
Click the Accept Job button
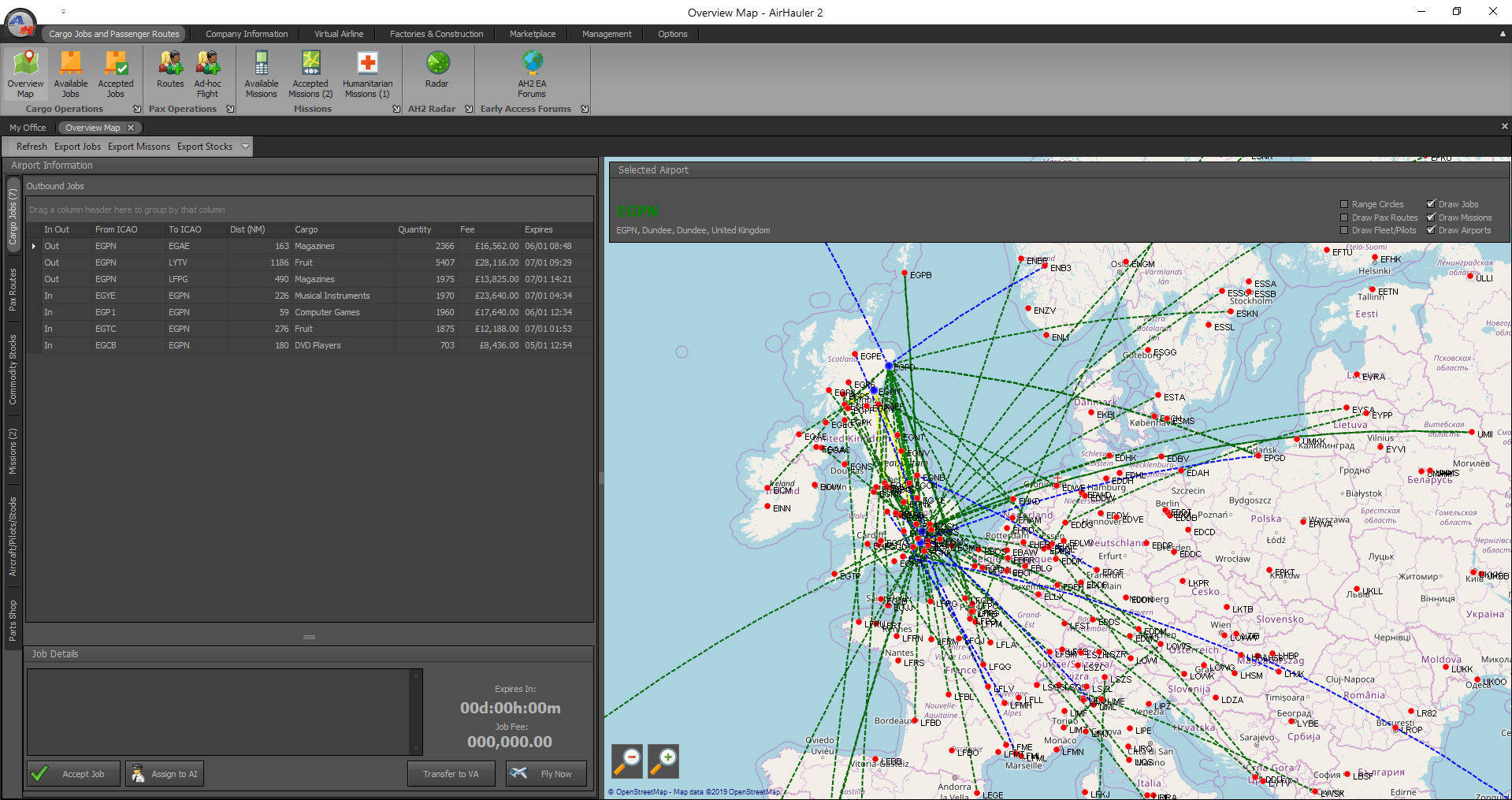tap(74, 774)
